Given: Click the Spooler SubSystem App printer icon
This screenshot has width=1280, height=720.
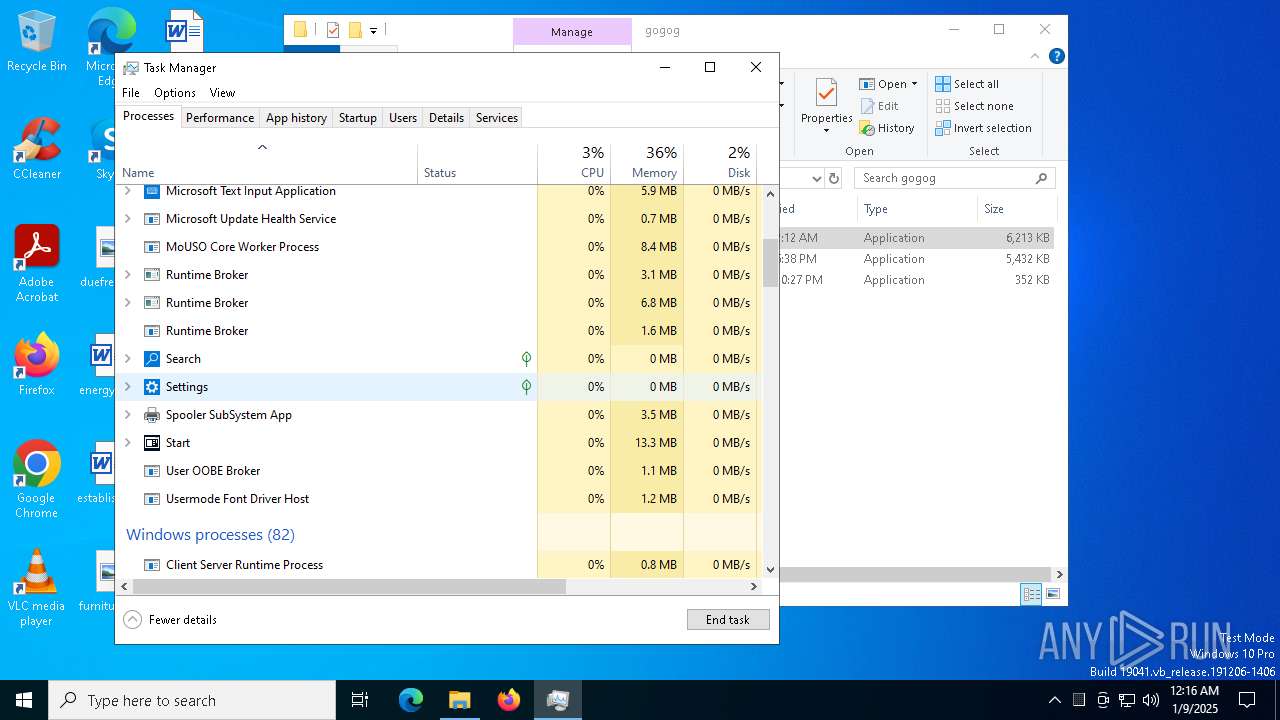Looking at the screenshot, I should pos(152,415).
